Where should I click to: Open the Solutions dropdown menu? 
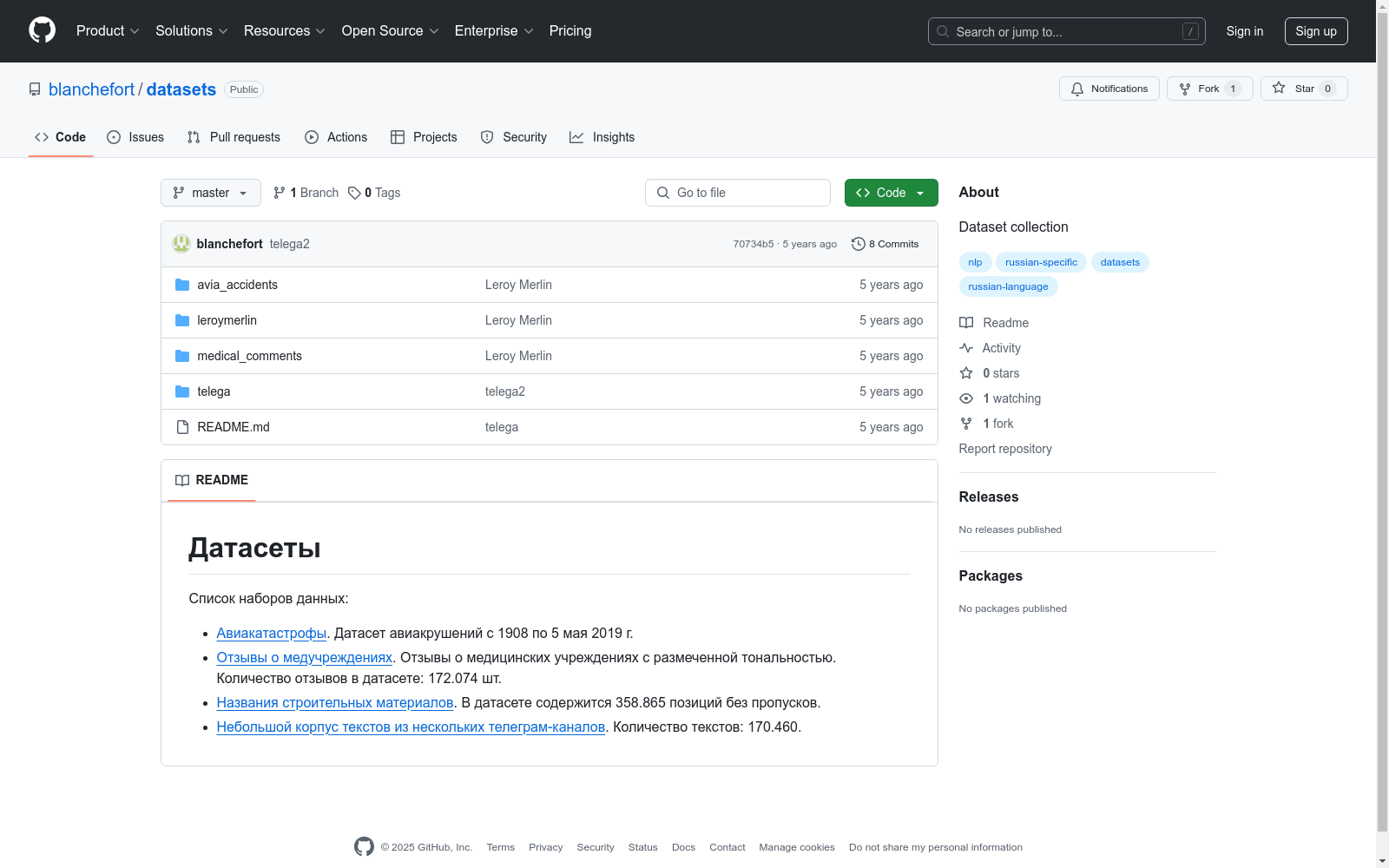click(x=192, y=30)
